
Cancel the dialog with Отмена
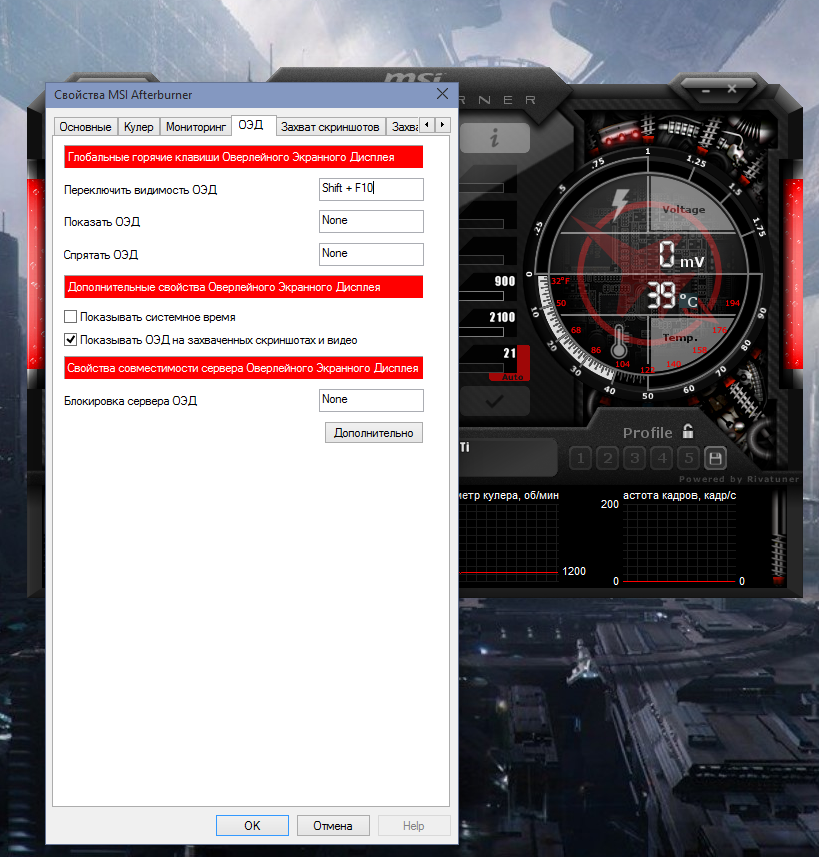(x=333, y=825)
